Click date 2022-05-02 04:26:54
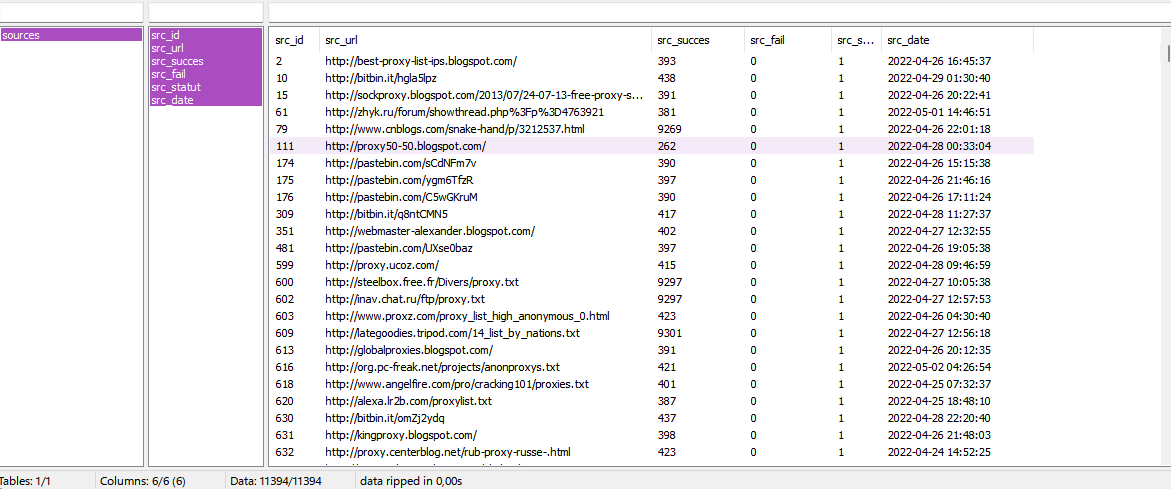This screenshot has height=489, width=1171. click(939, 367)
